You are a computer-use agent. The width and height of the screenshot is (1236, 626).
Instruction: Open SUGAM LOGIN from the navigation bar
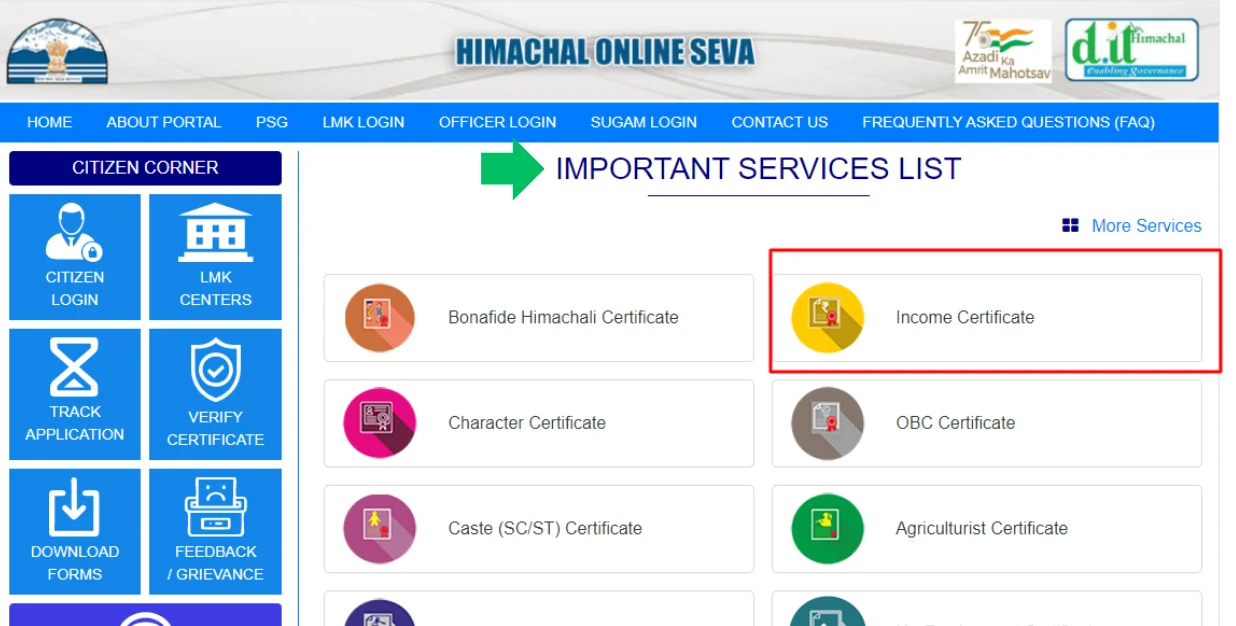click(x=643, y=122)
